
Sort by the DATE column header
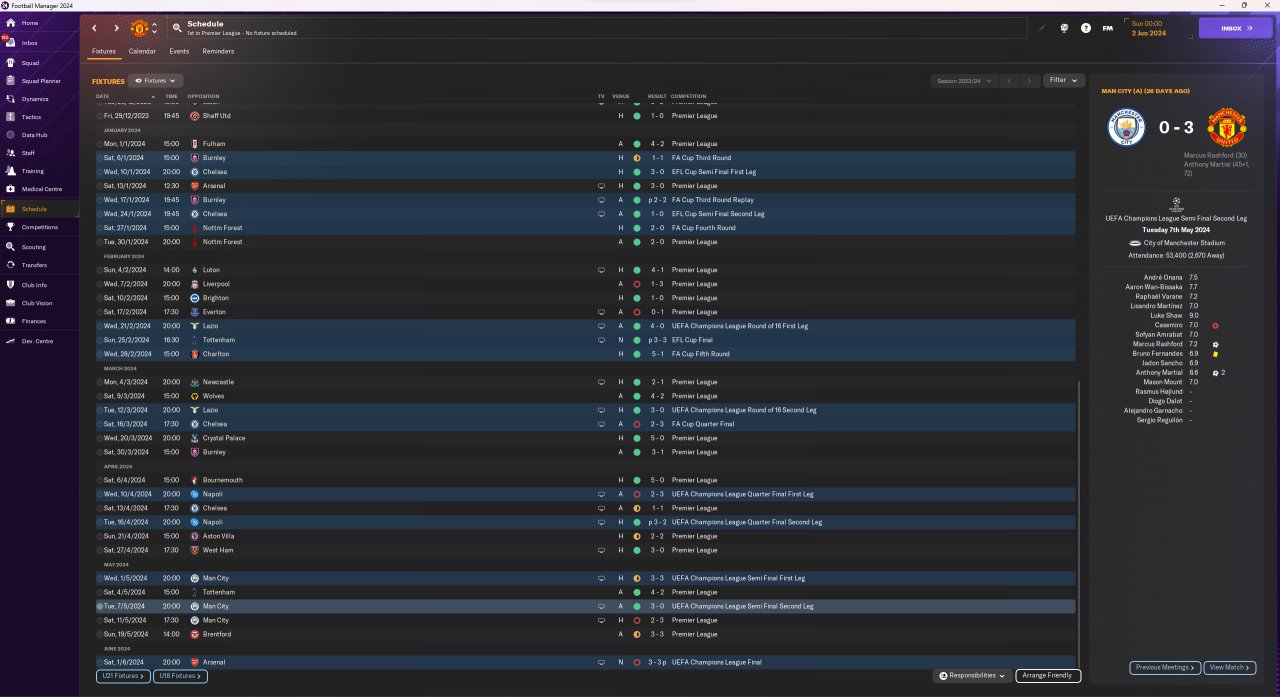point(103,96)
